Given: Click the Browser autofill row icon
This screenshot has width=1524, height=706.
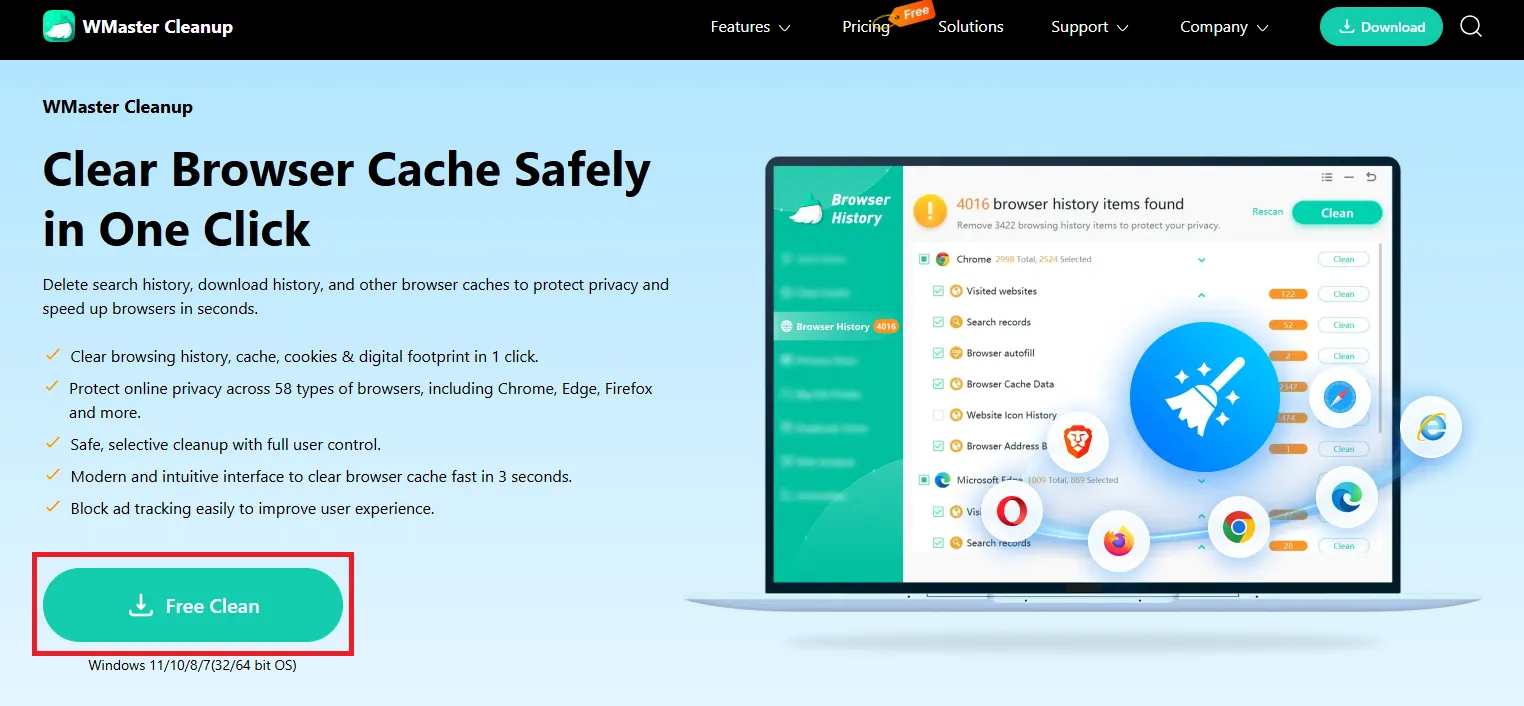Looking at the screenshot, I should pos(957,353).
